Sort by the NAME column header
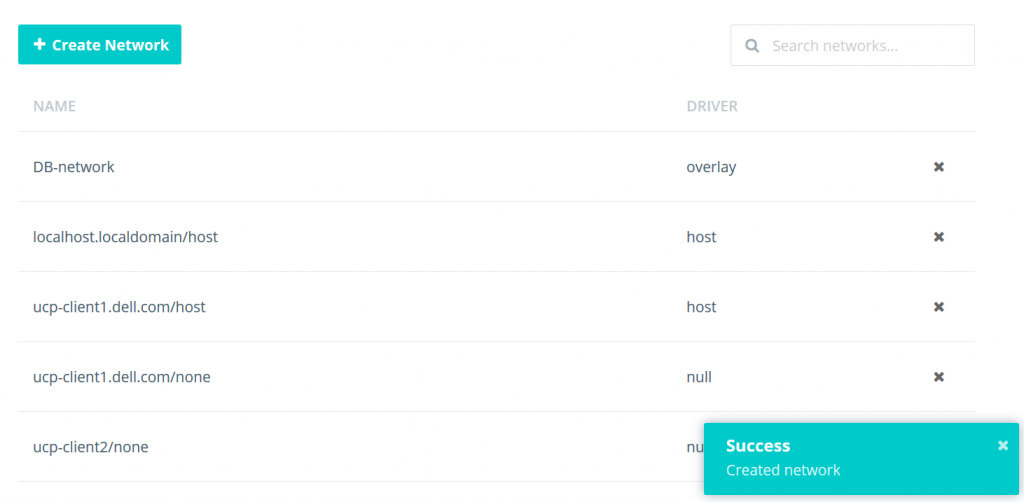The height and width of the screenshot is (502, 1024). 54,106
